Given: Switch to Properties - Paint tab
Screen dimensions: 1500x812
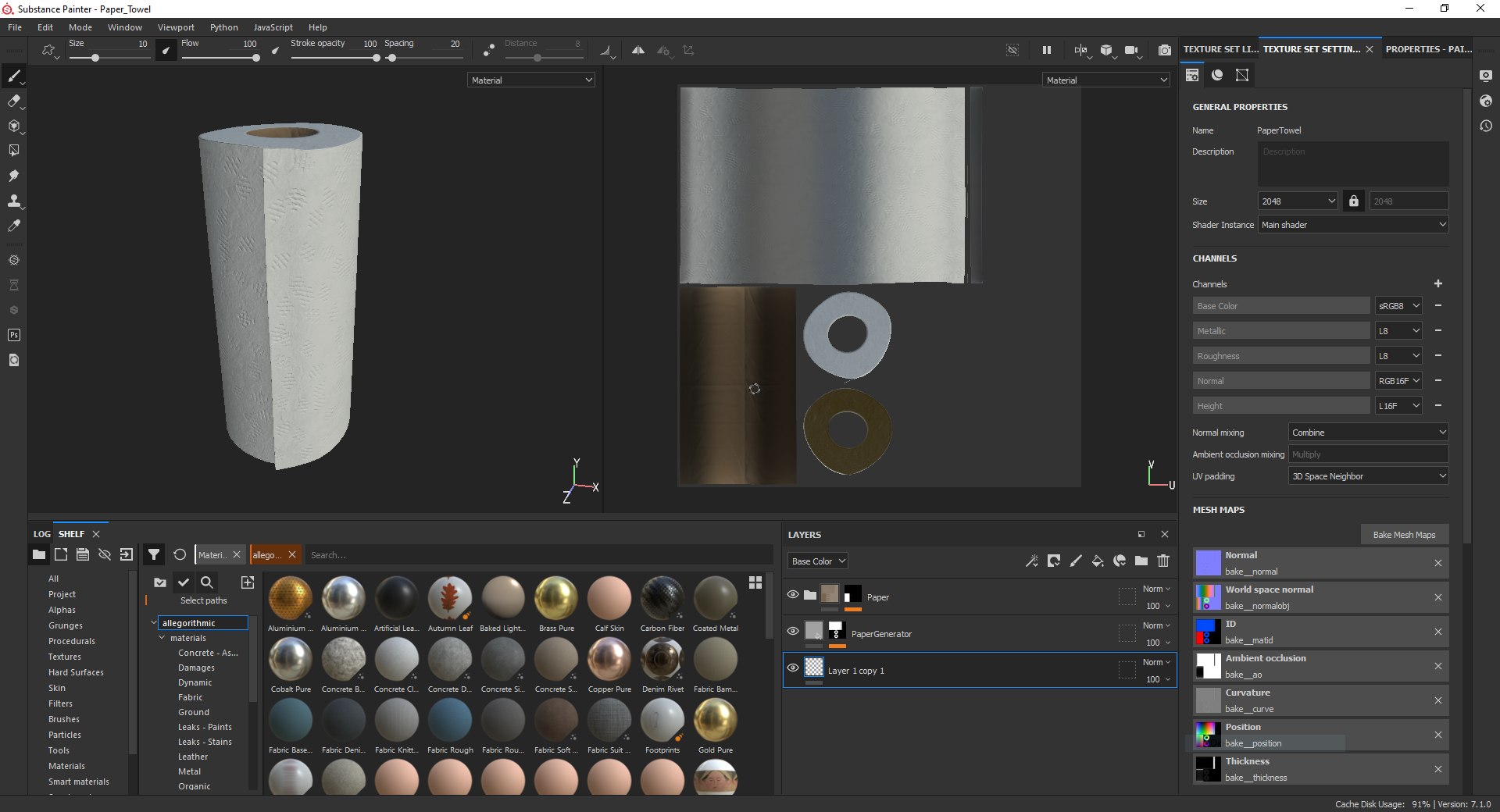Looking at the screenshot, I should point(1428,48).
